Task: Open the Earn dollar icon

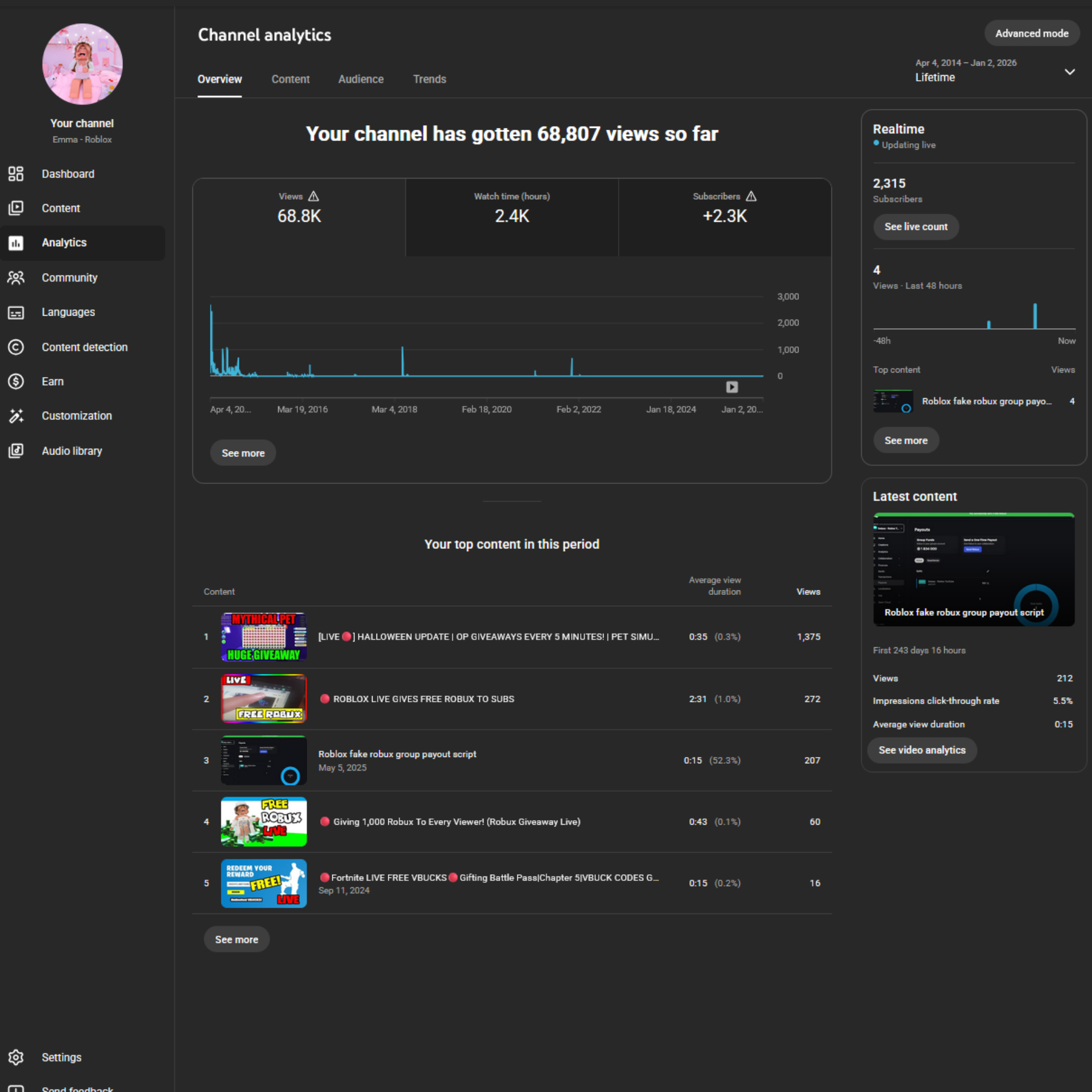Action: (x=16, y=382)
